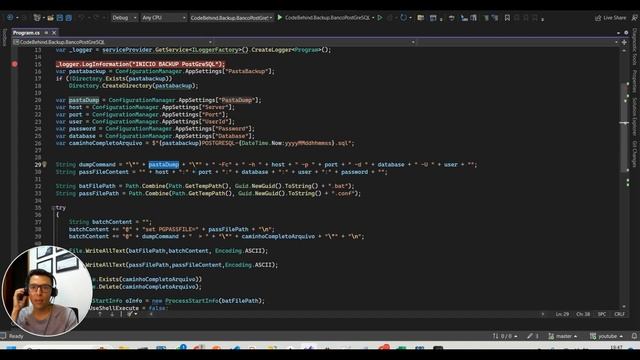Viewport: 640px width, 360px height.
Task: Click the vertical scrollbar of code editor
Action: tap(624, 178)
